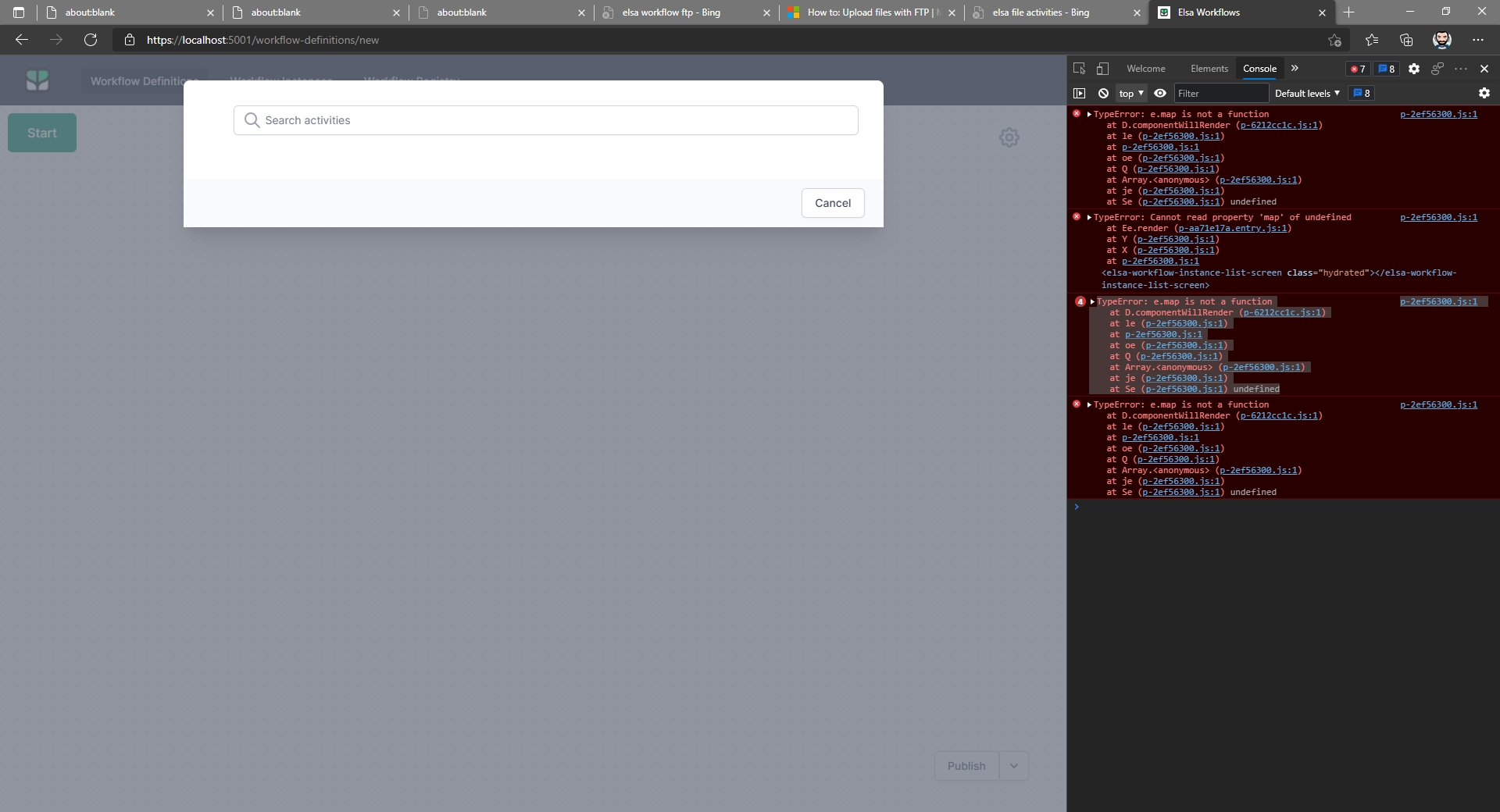The image size is (1500, 812).
Task: Click the Inspect element icon in DevTools
Action: click(x=1080, y=69)
